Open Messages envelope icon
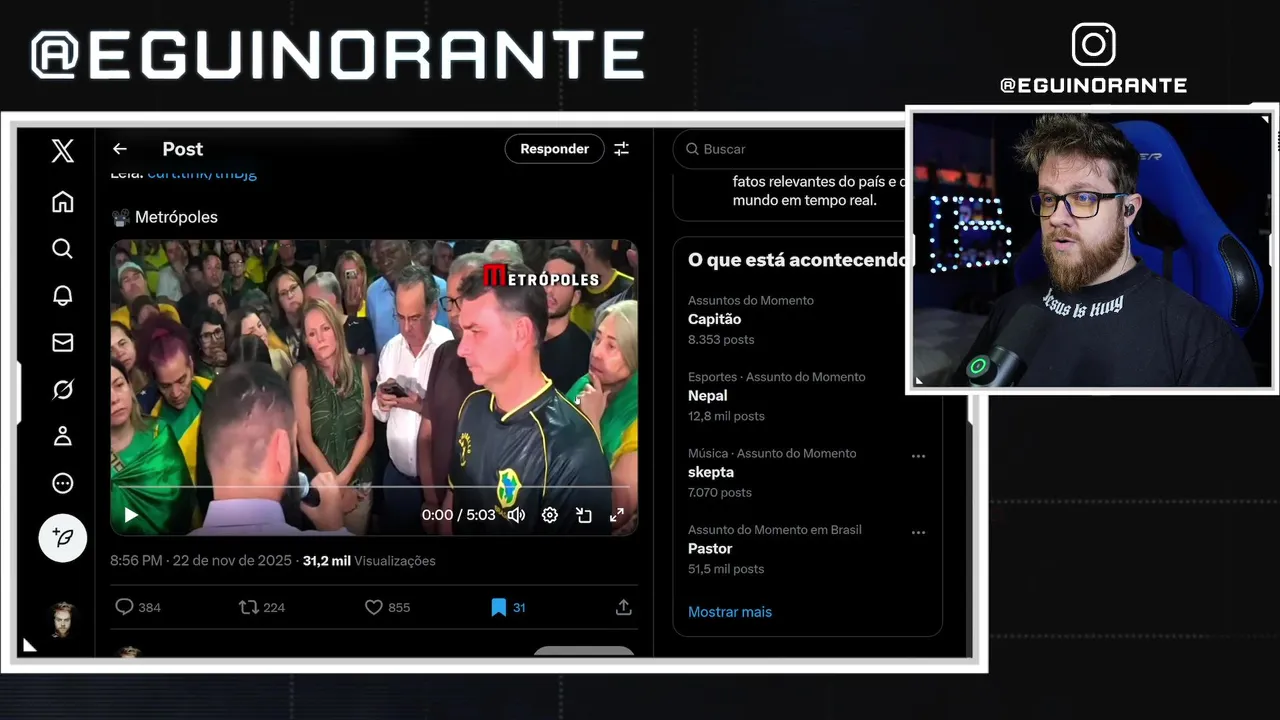The height and width of the screenshot is (720, 1280). point(62,343)
